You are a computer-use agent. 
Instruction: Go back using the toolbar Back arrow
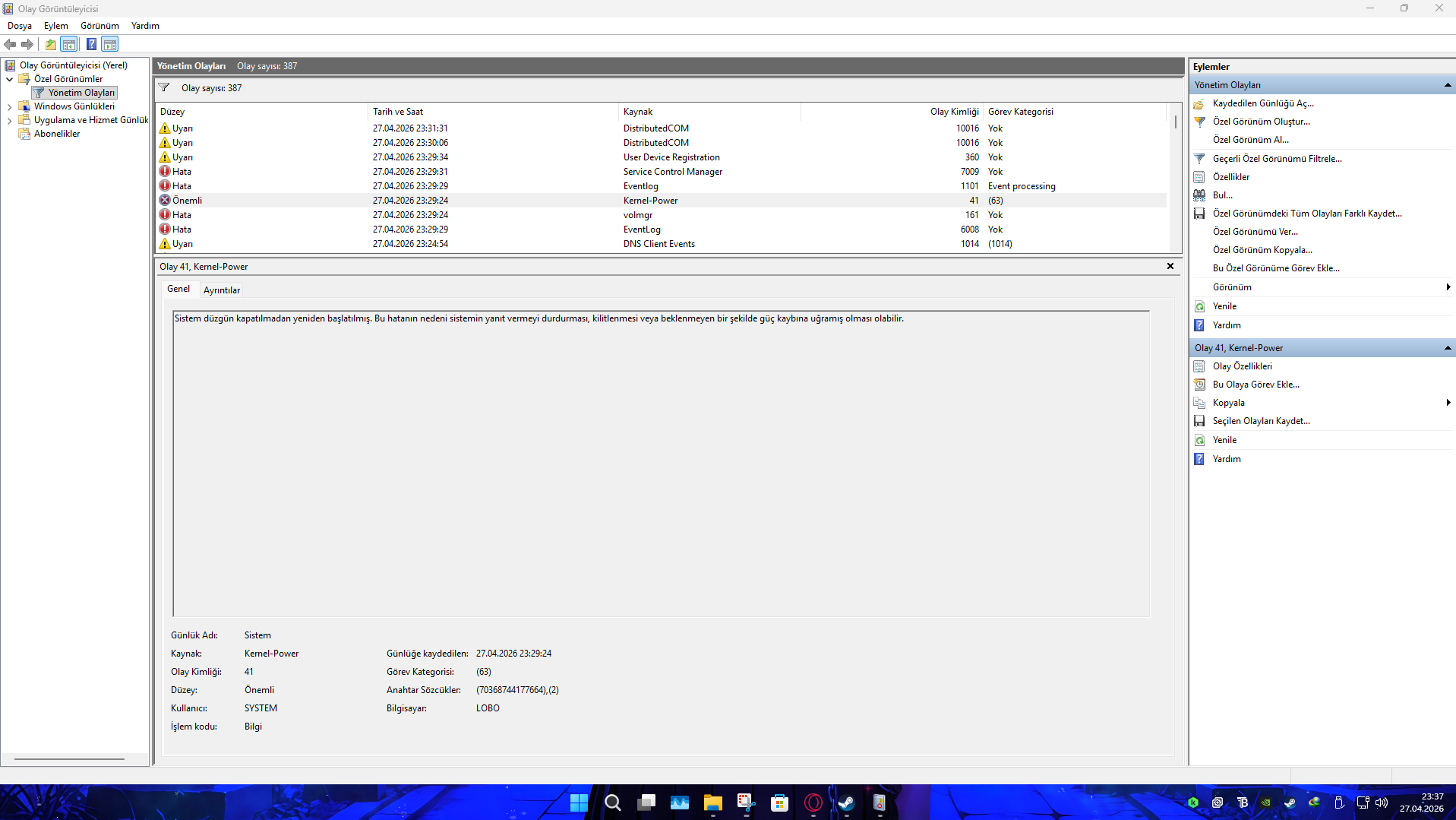point(10,44)
